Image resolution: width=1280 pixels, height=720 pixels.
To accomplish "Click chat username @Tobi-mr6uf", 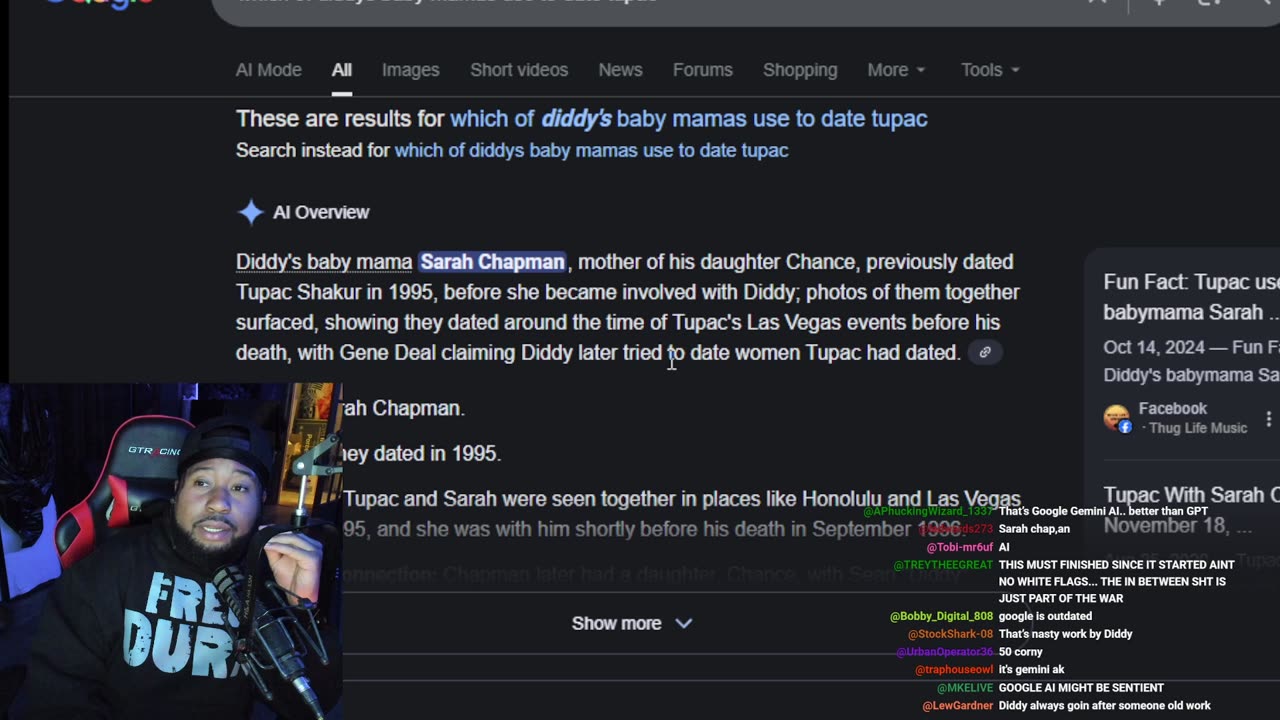I will [x=960, y=547].
